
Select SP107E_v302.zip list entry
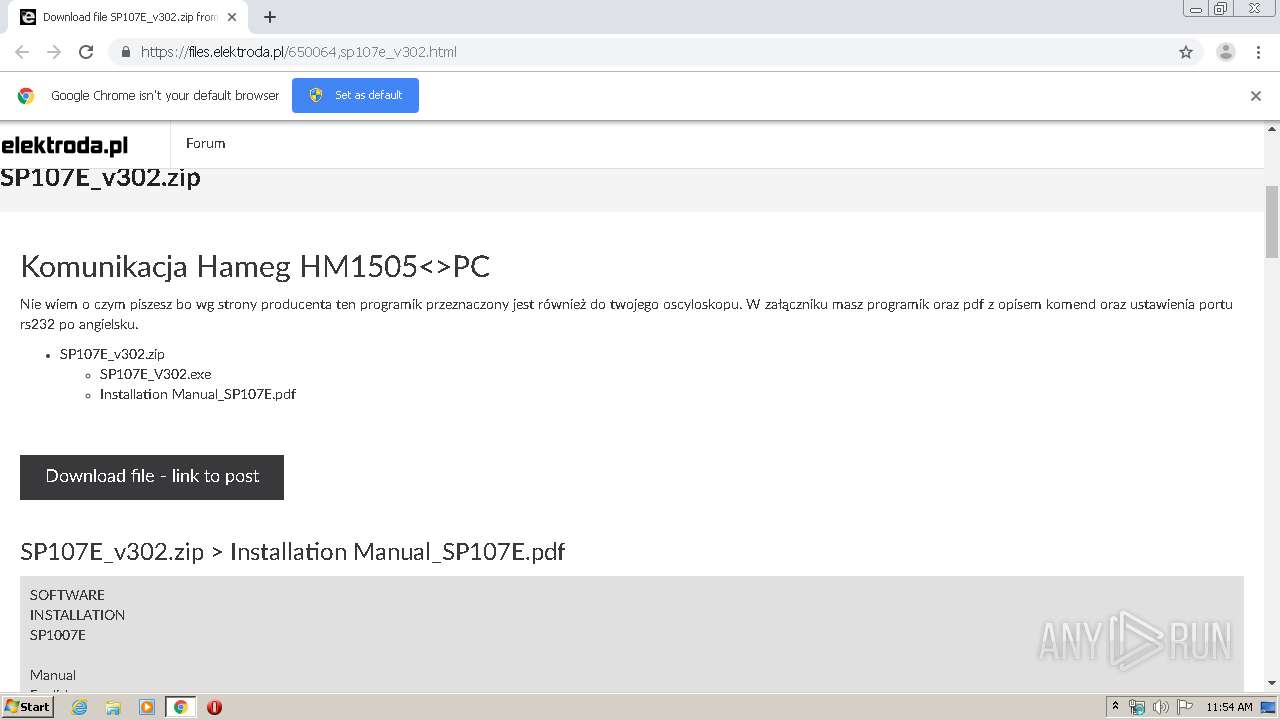pyautogui.click(x=112, y=354)
